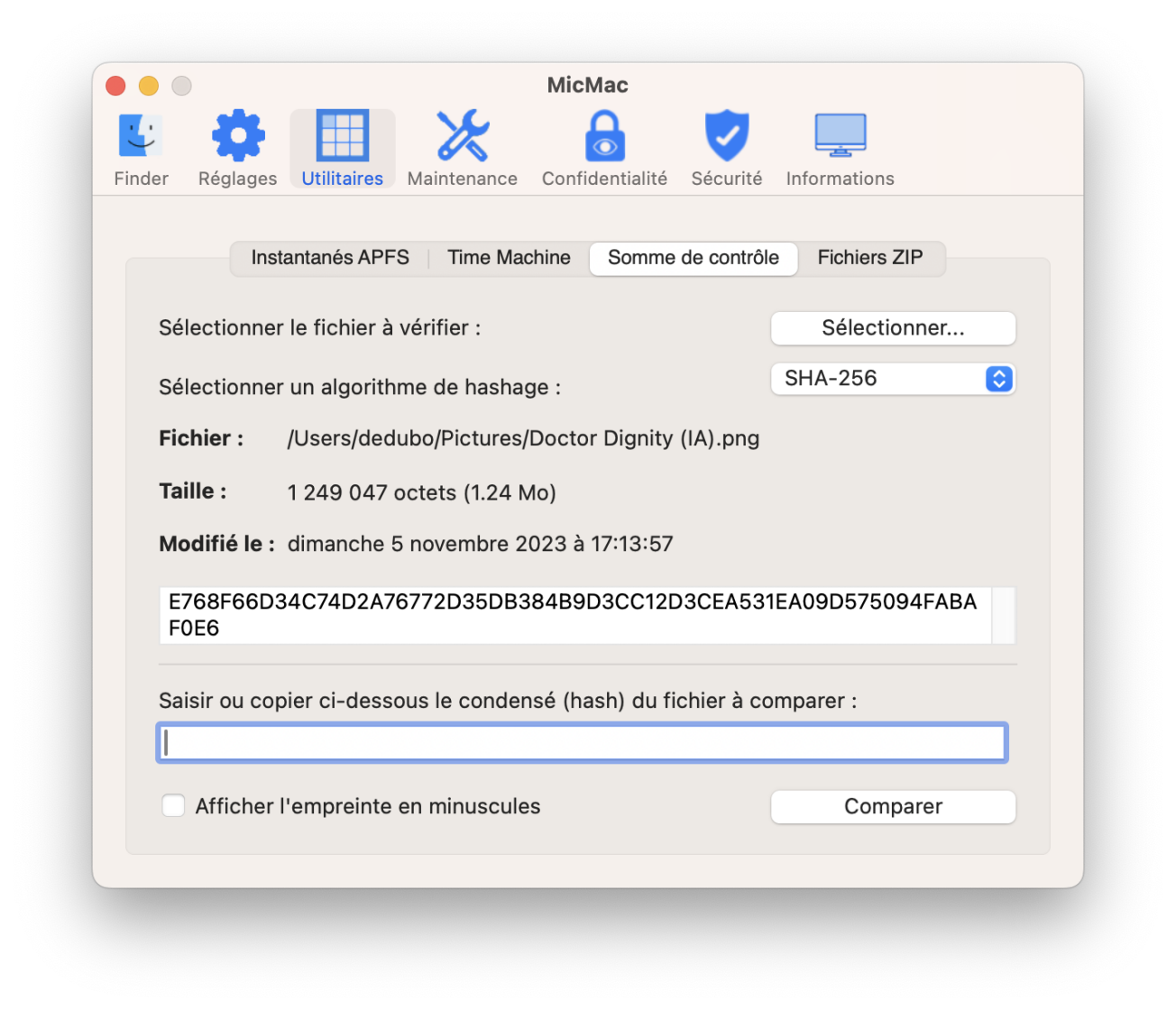Open the Finder section icon
Screen dimensions: 1176x1010
(x=141, y=136)
